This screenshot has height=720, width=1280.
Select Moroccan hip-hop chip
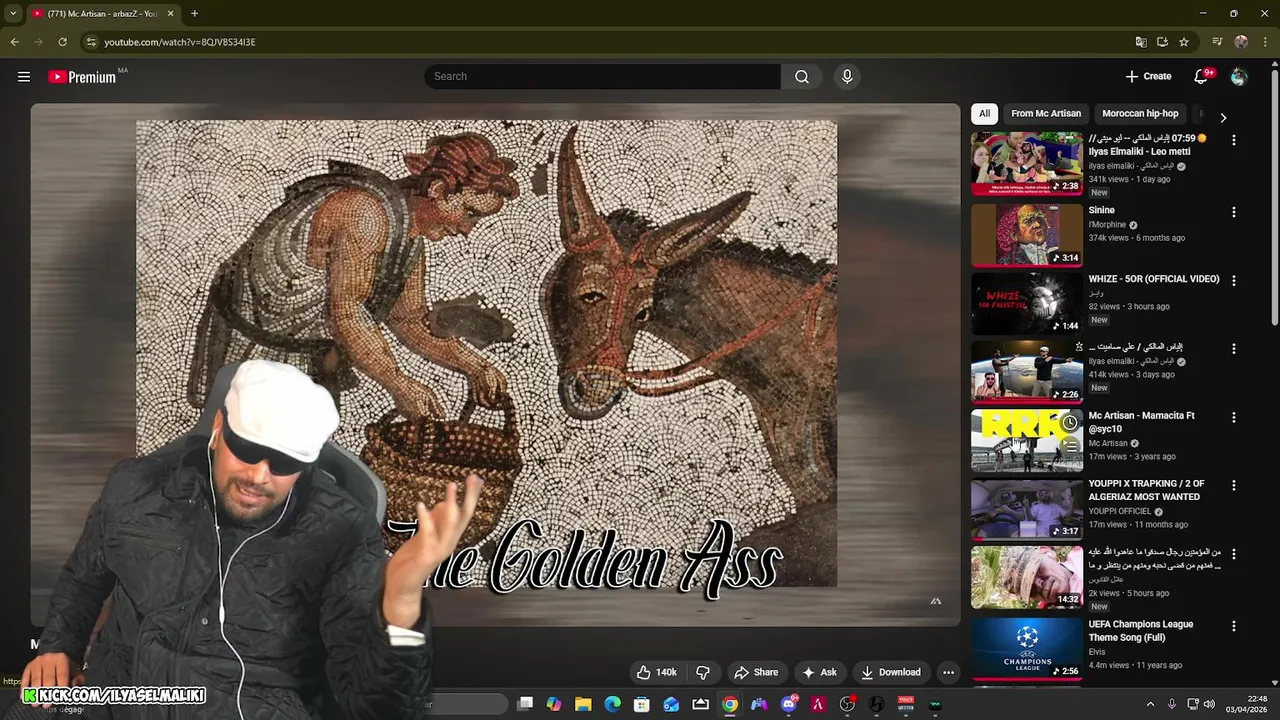click(1140, 114)
